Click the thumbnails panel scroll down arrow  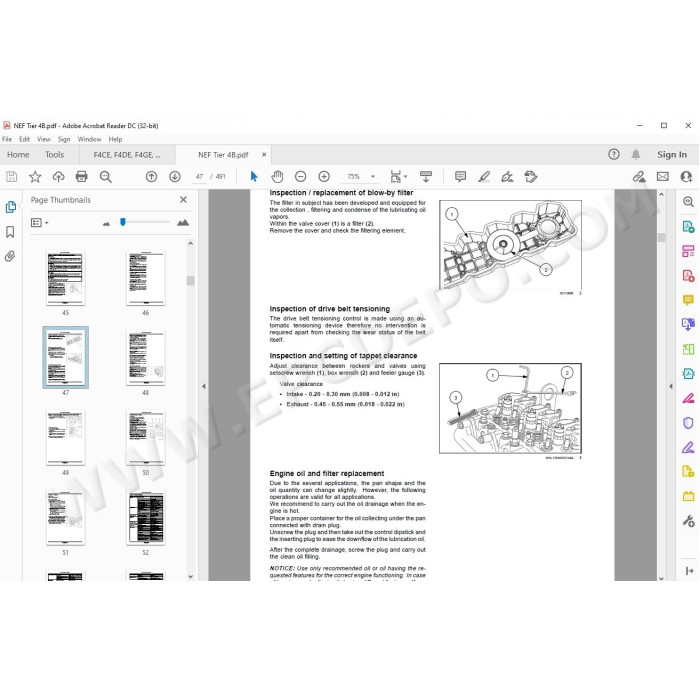coord(191,576)
